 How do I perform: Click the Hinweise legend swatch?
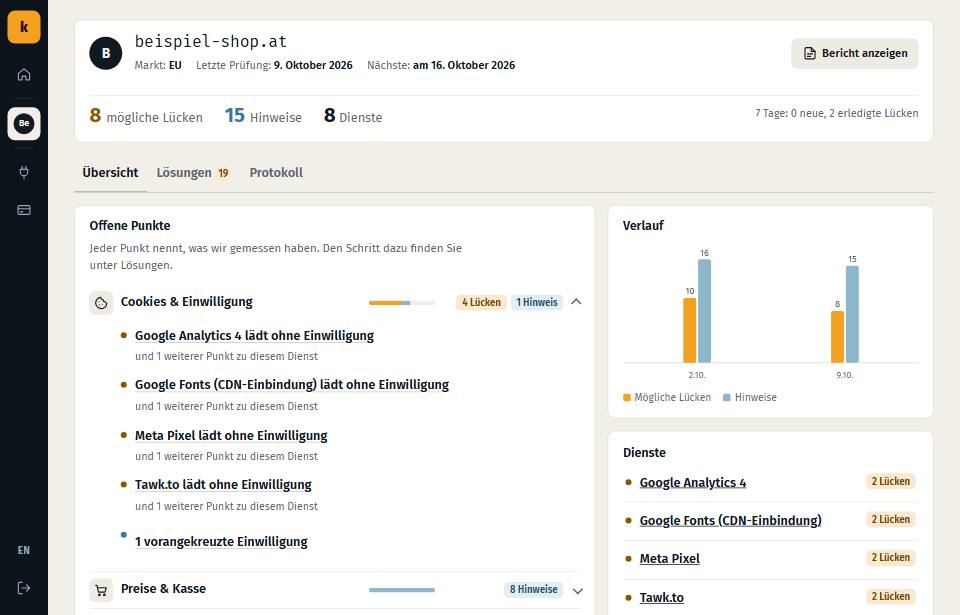tap(727, 398)
